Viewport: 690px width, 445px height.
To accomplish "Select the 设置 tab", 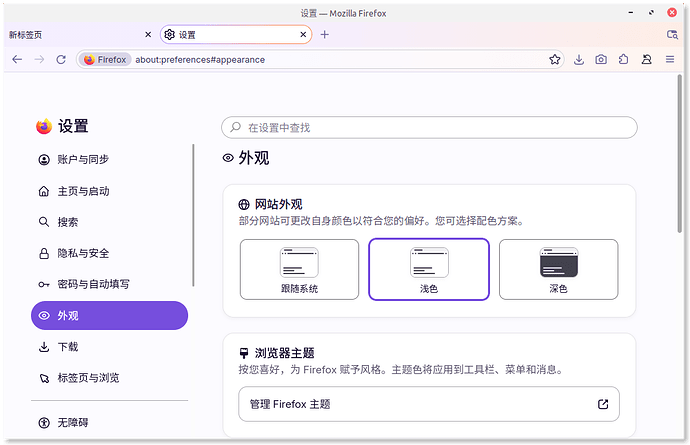I will [236, 34].
